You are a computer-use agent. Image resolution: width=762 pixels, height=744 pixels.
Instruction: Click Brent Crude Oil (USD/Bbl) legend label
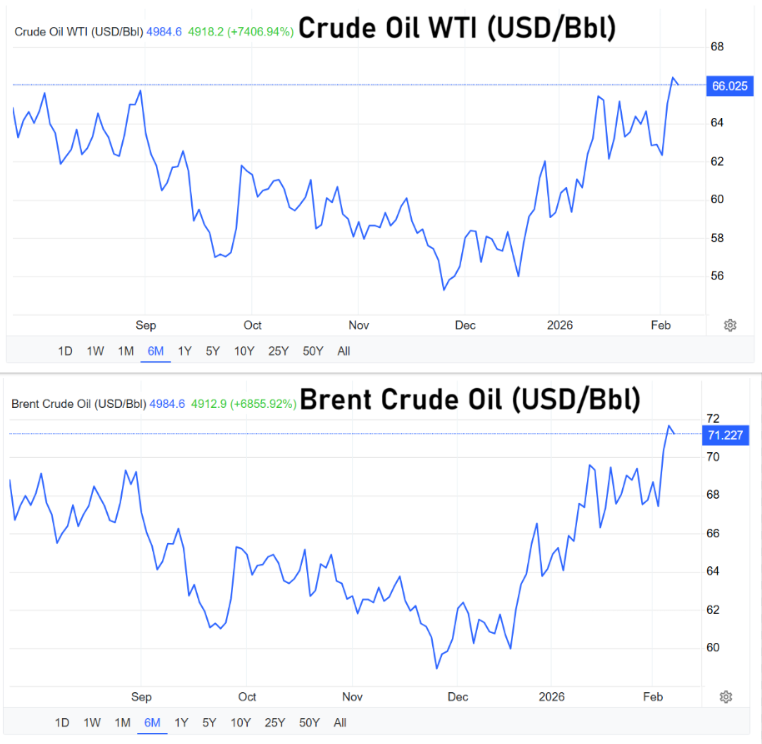pyautogui.click(x=78, y=404)
